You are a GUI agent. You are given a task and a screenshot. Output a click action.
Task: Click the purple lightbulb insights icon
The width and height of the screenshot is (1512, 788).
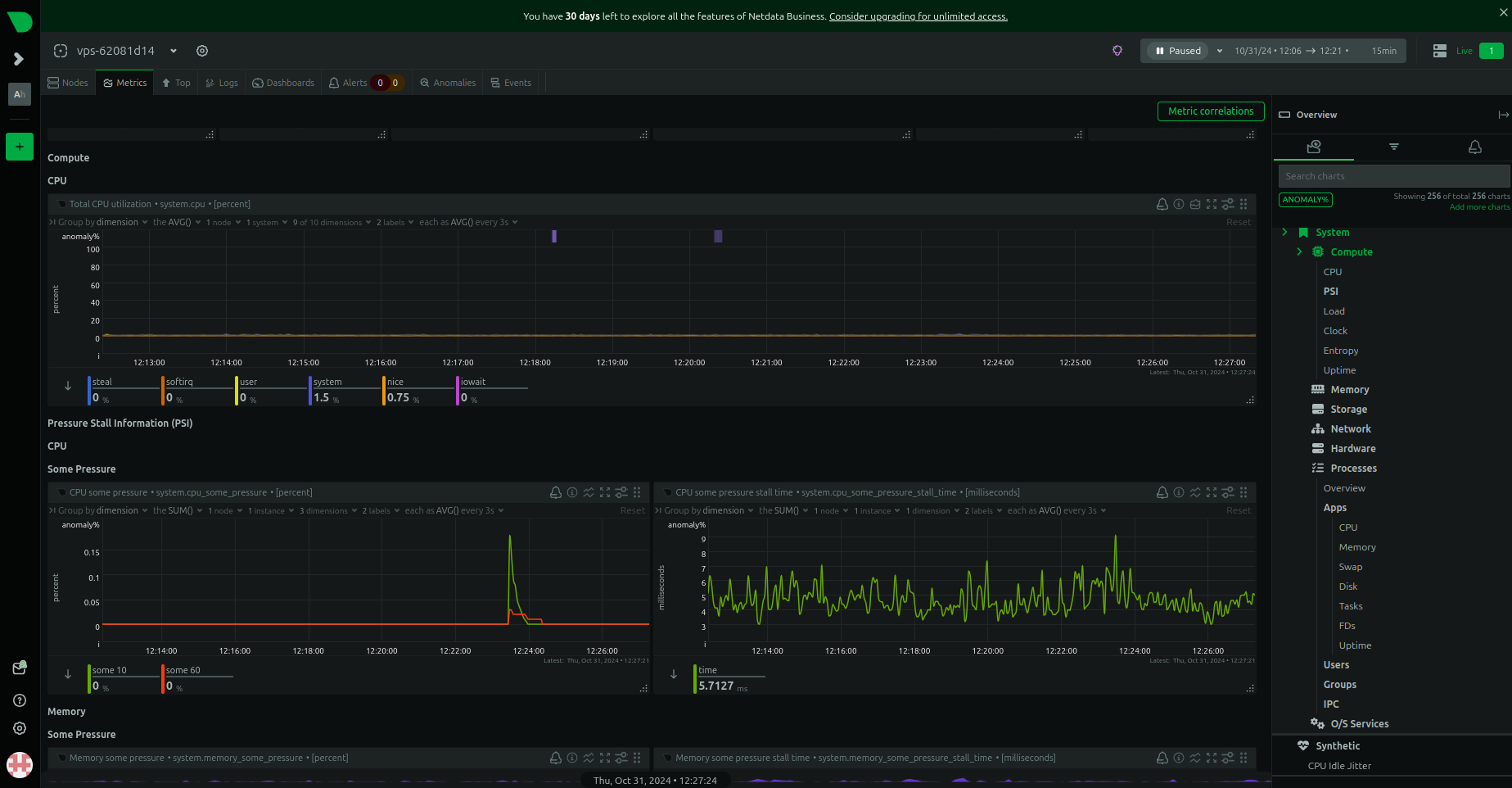(x=1117, y=51)
